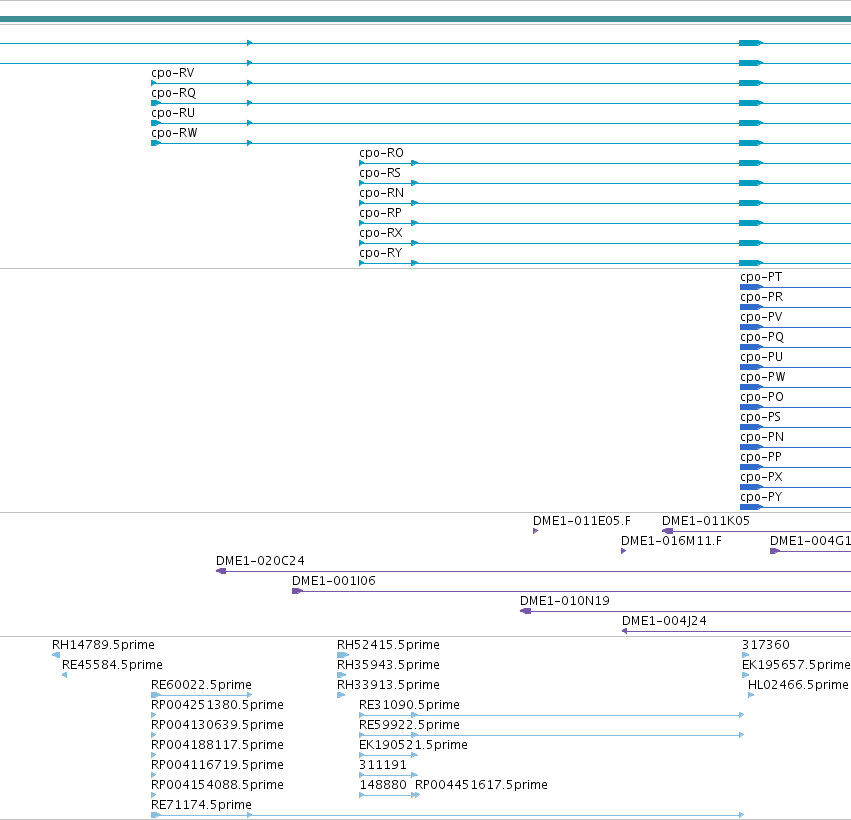Click the cpo-PY protein label
Image resolution: width=851 pixels, height=820 pixels.
click(x=761, y=498)
